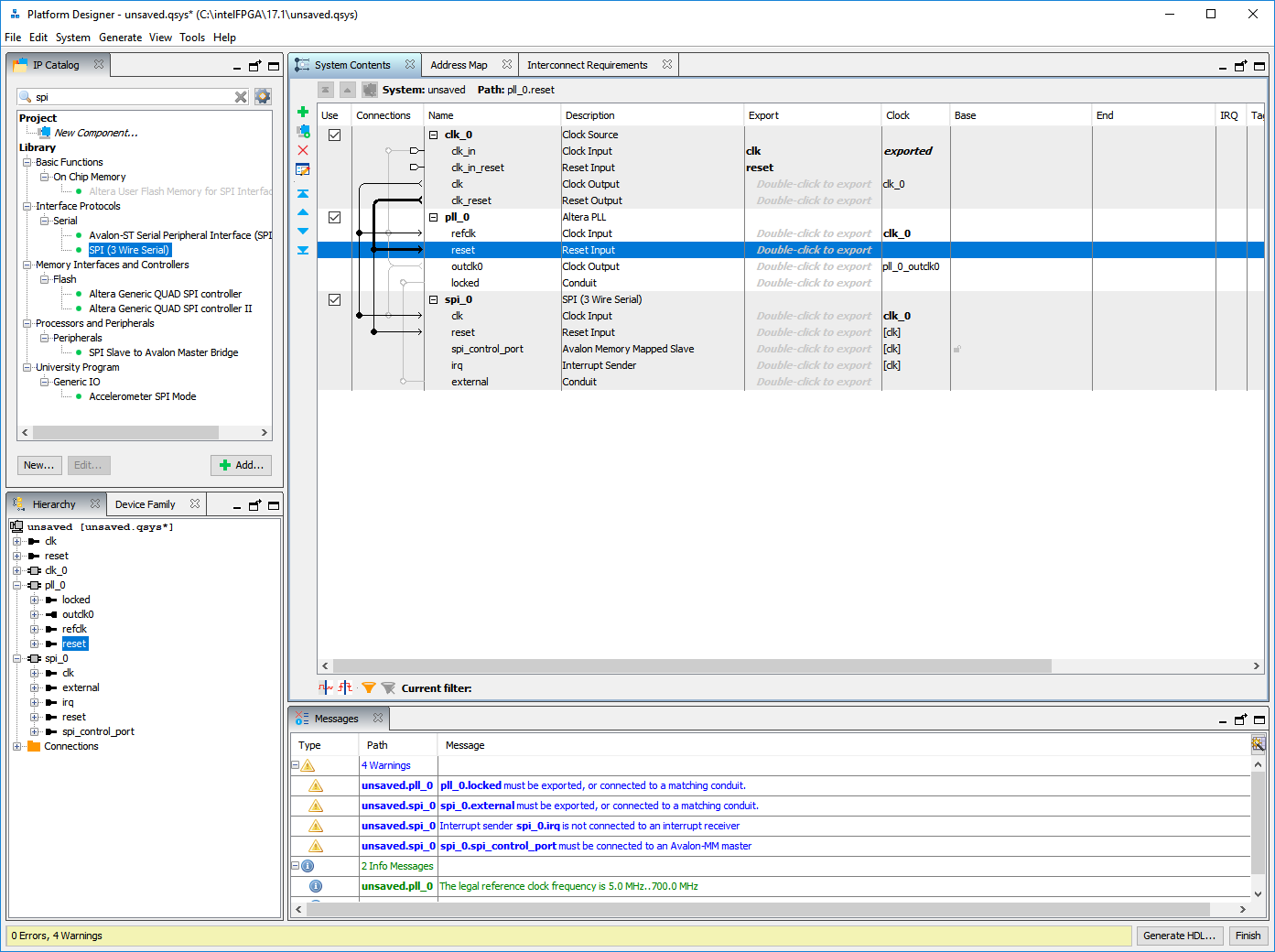Viewport: 1275px width, 952px height.
Task: Toggle the Use checkbox for spi_0
Action: pyautogui.click(x=335, y=299)
